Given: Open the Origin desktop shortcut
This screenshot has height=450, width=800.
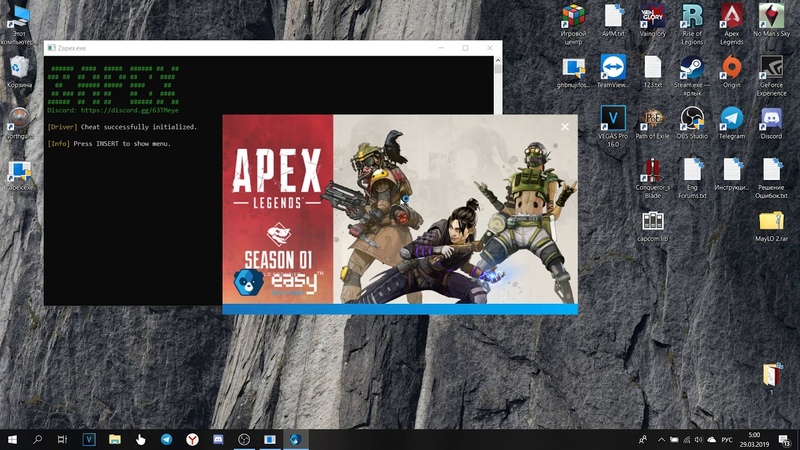Looking at the screenshot, I should [x=732, y=71].
